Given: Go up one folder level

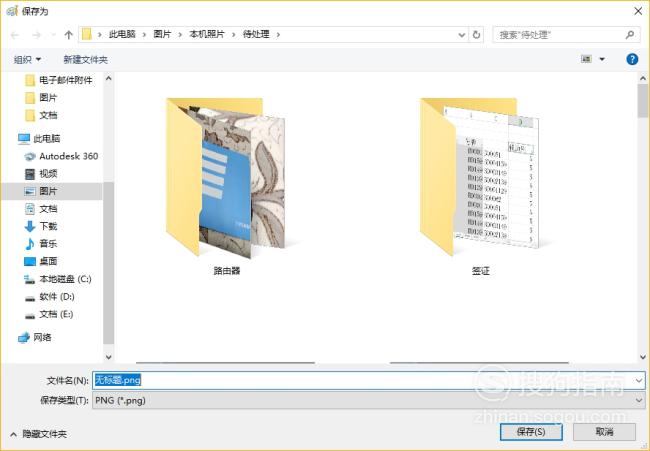Looking at the screenshot, I should (x=68, y=35).
